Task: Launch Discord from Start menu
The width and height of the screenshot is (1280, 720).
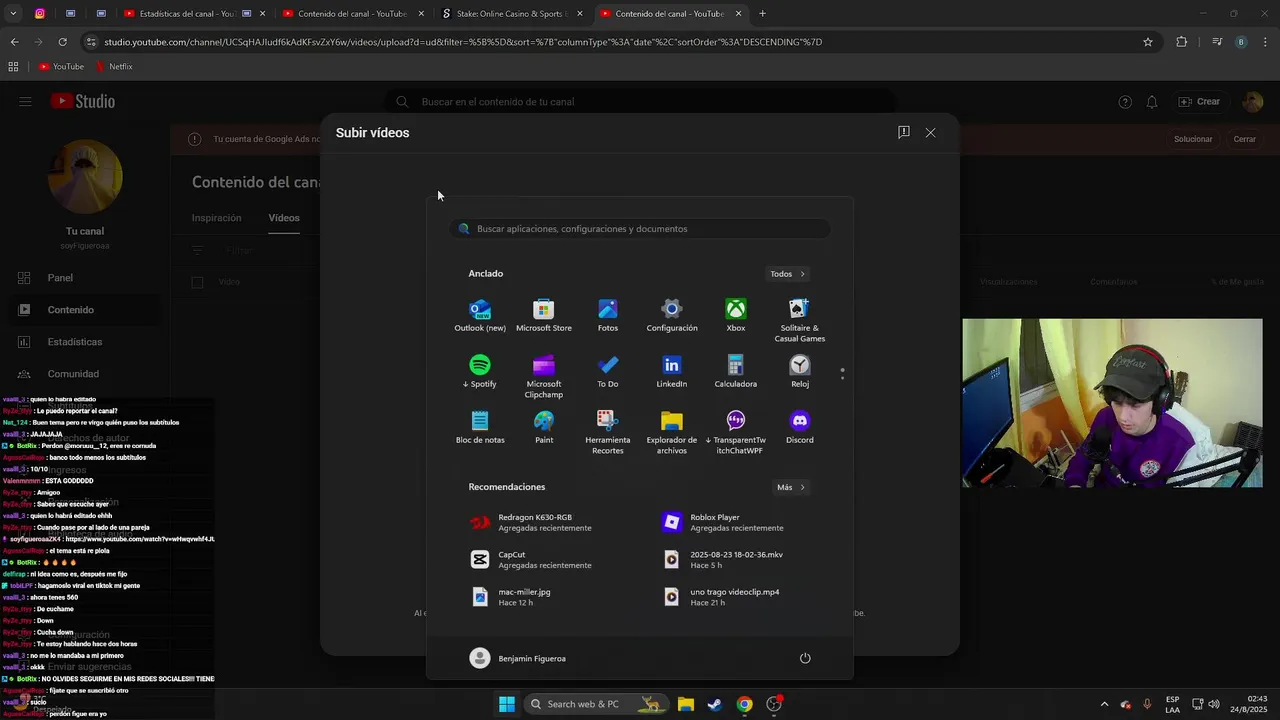Action: click(x=800, y=427)
